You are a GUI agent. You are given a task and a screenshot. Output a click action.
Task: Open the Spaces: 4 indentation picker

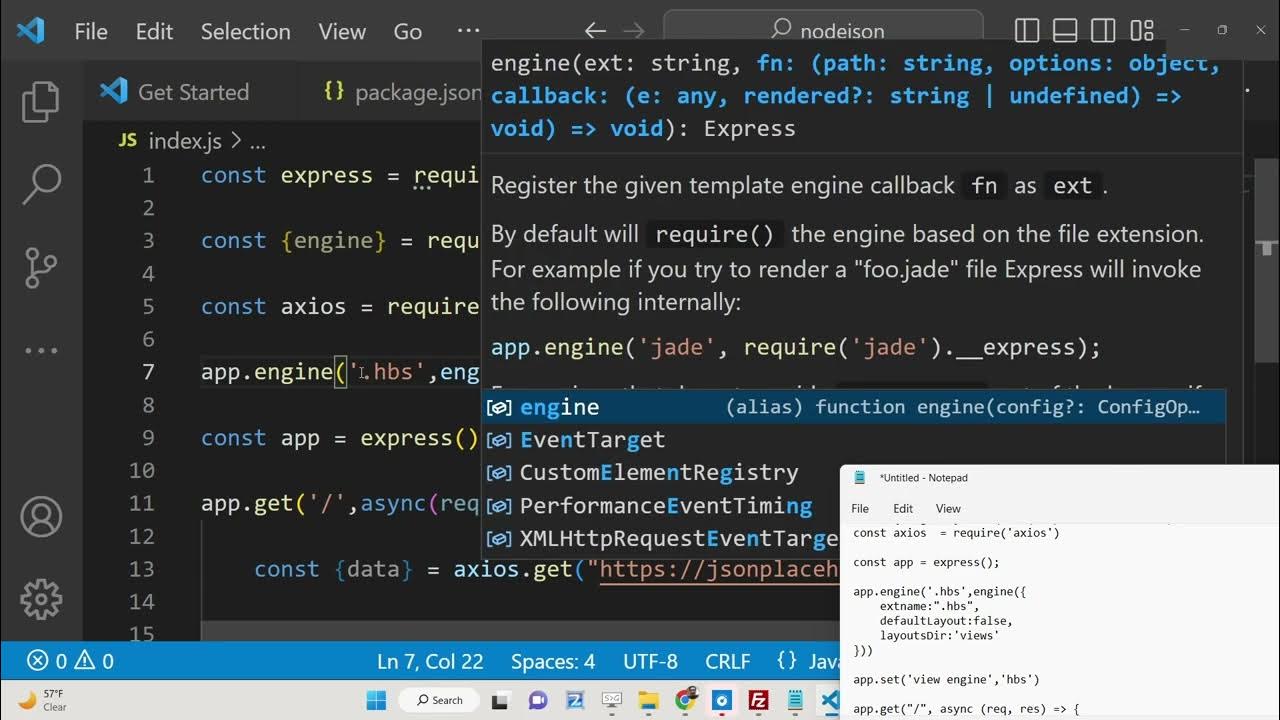coord(552,661)
